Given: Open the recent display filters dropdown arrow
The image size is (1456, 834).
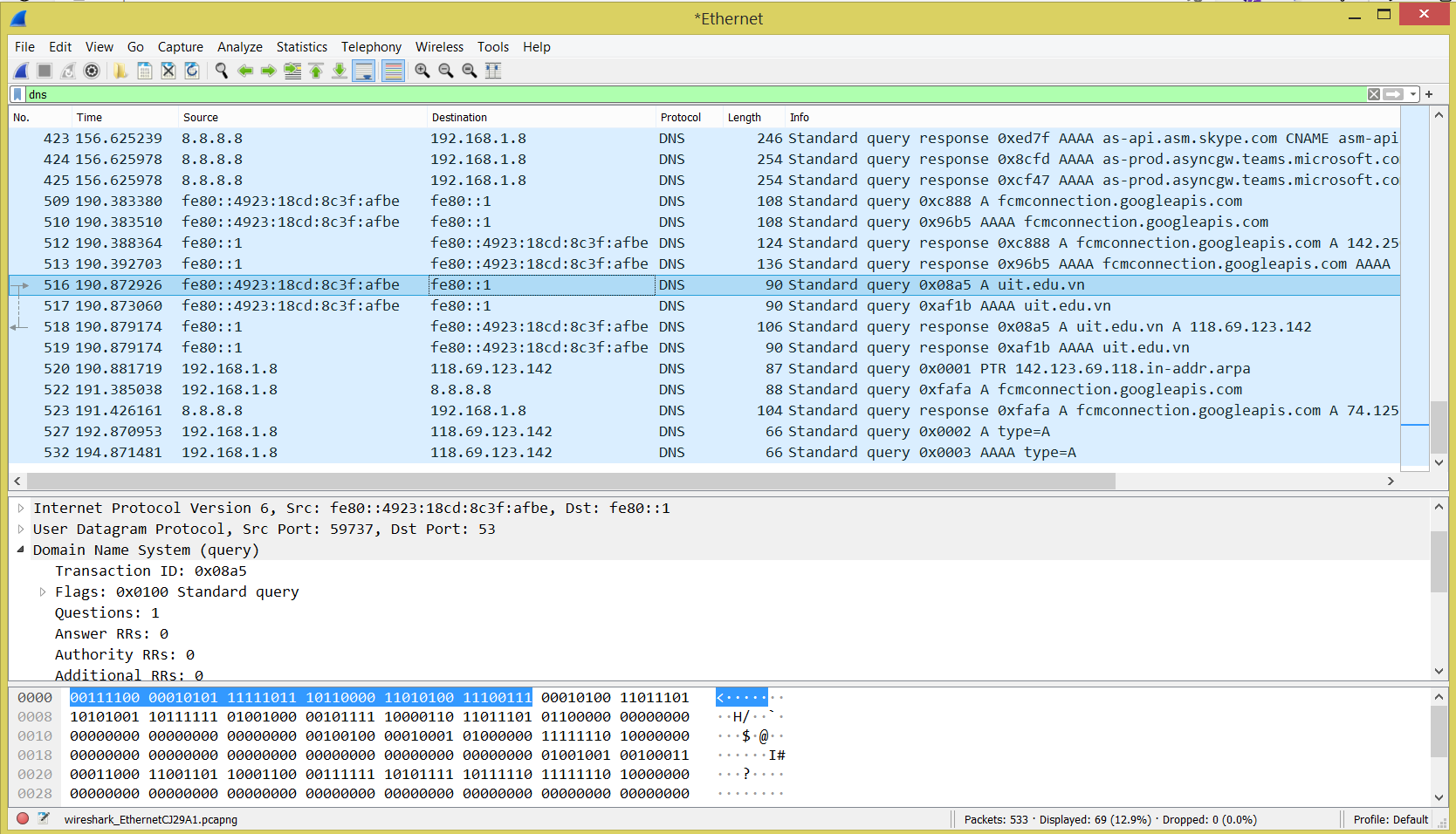Looking at the screenshot, I should 1413,94.
